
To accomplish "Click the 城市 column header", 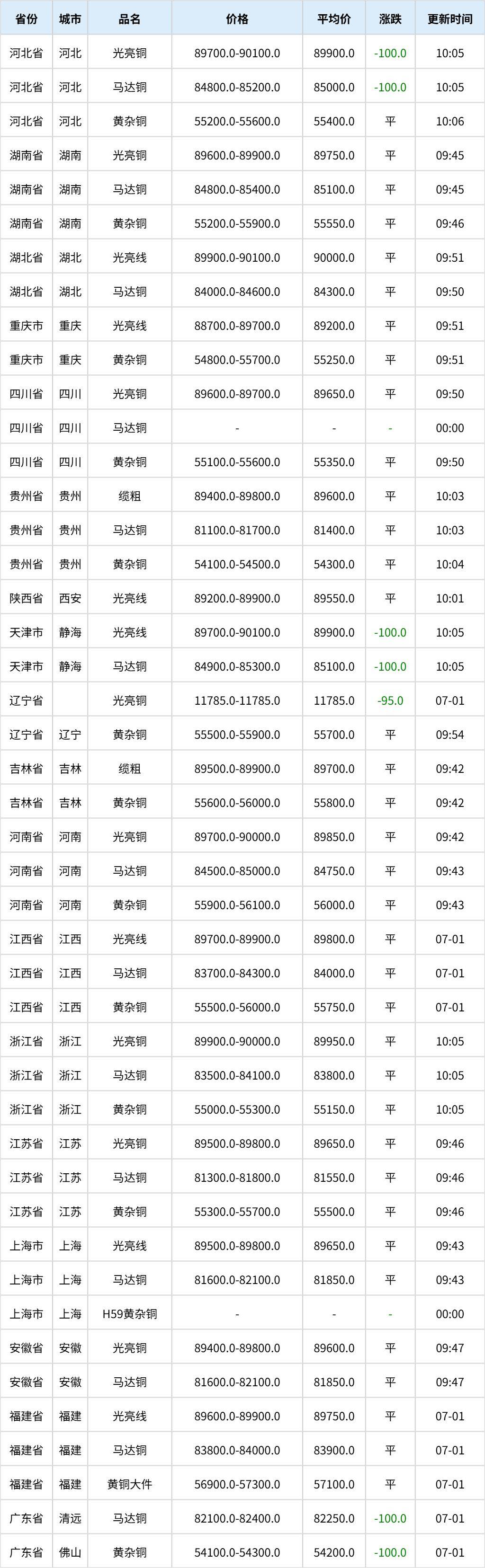I will click(70, 19).
